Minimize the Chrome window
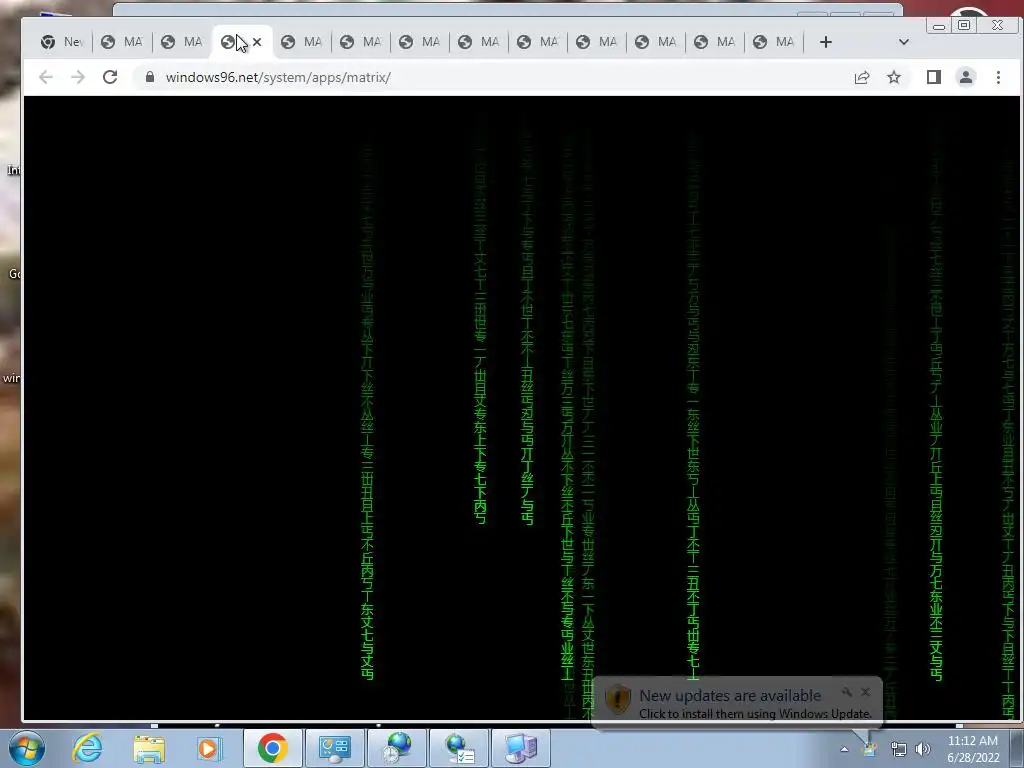 [x=939, y=25]
